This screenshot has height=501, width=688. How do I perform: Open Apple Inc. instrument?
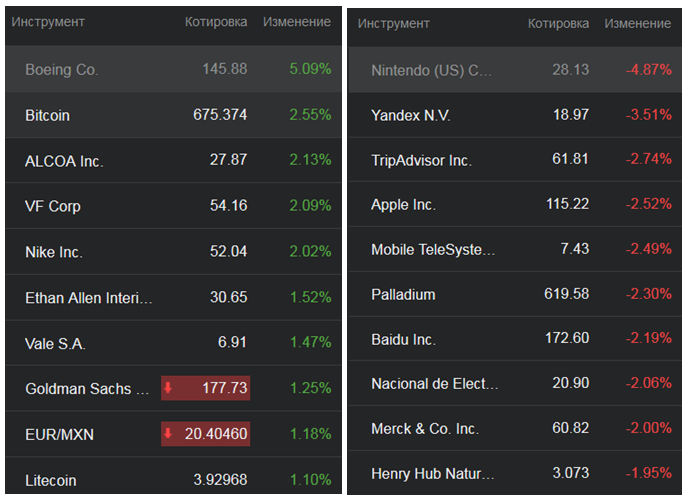click(403, 204)
